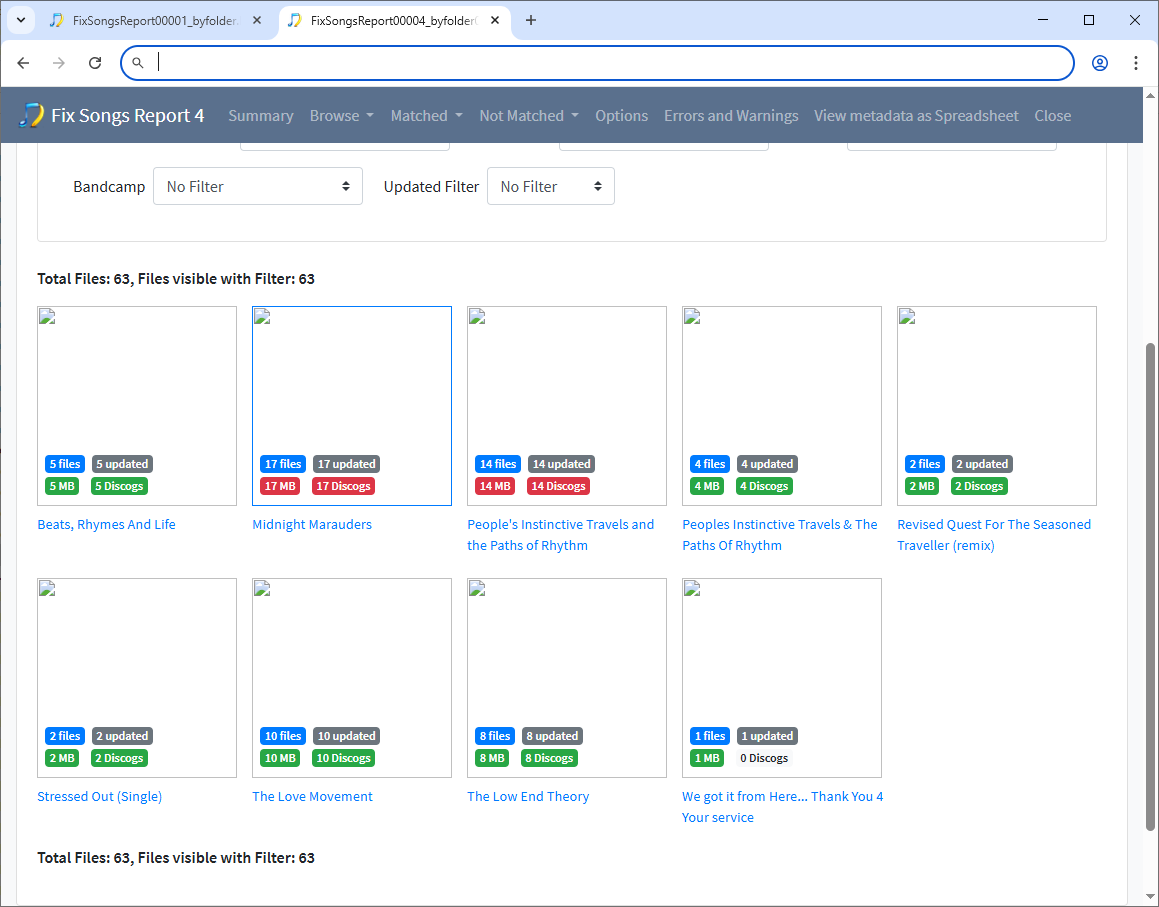Open The Love Movement album link
The width and height of the screenshot is (1159, 907).
point(312,796)
